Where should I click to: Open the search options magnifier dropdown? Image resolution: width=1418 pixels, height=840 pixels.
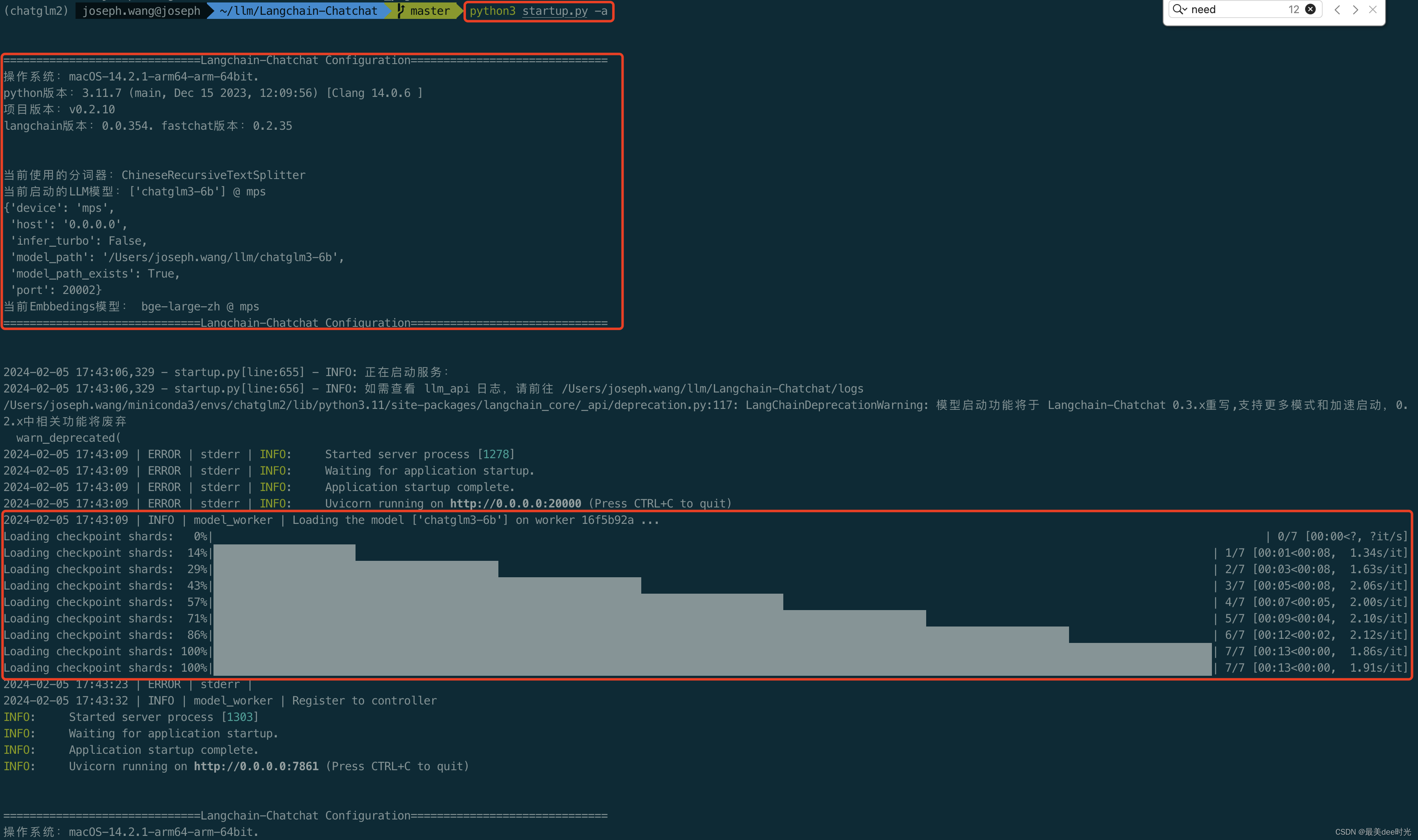tap(1180, 9)
